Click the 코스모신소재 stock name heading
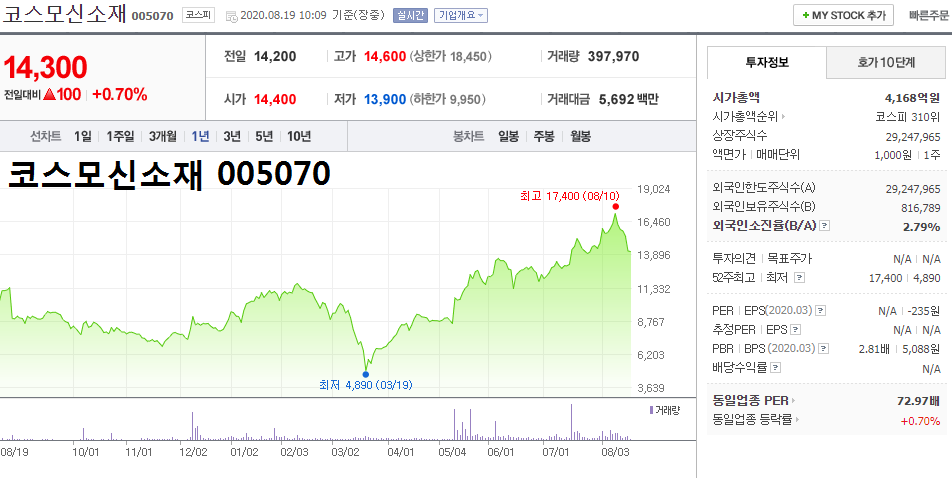The height and width of the screenshot is (478, 952). click(64, 15)
